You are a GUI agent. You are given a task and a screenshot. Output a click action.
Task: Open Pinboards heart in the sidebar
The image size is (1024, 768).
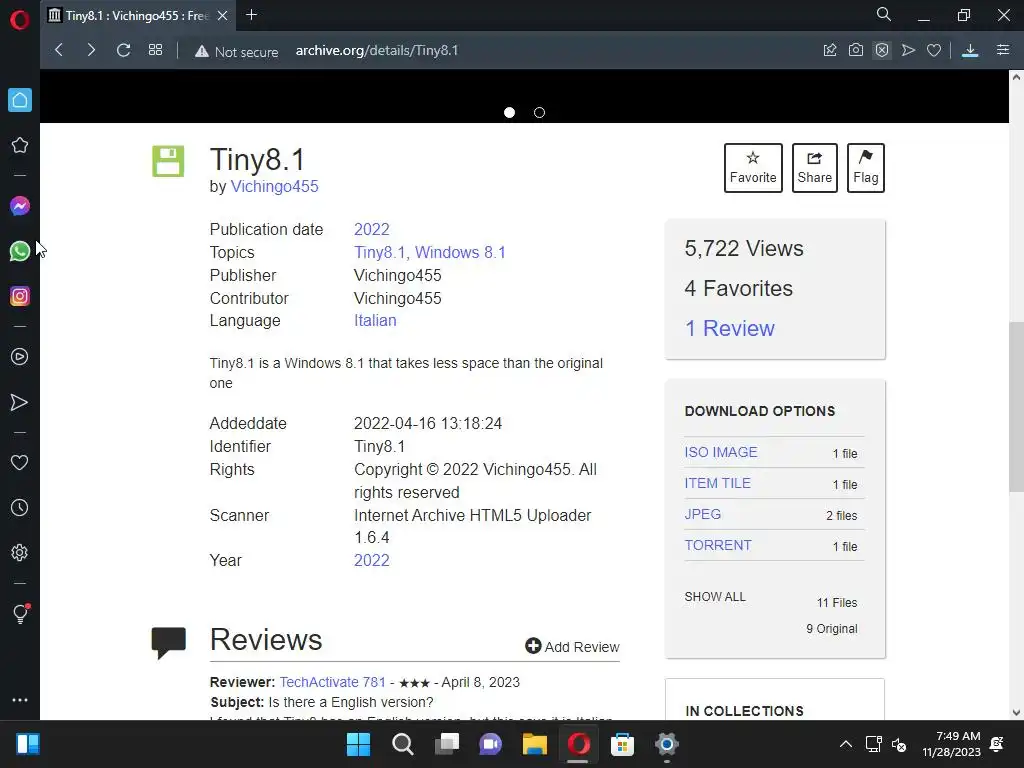coord(20,462)
